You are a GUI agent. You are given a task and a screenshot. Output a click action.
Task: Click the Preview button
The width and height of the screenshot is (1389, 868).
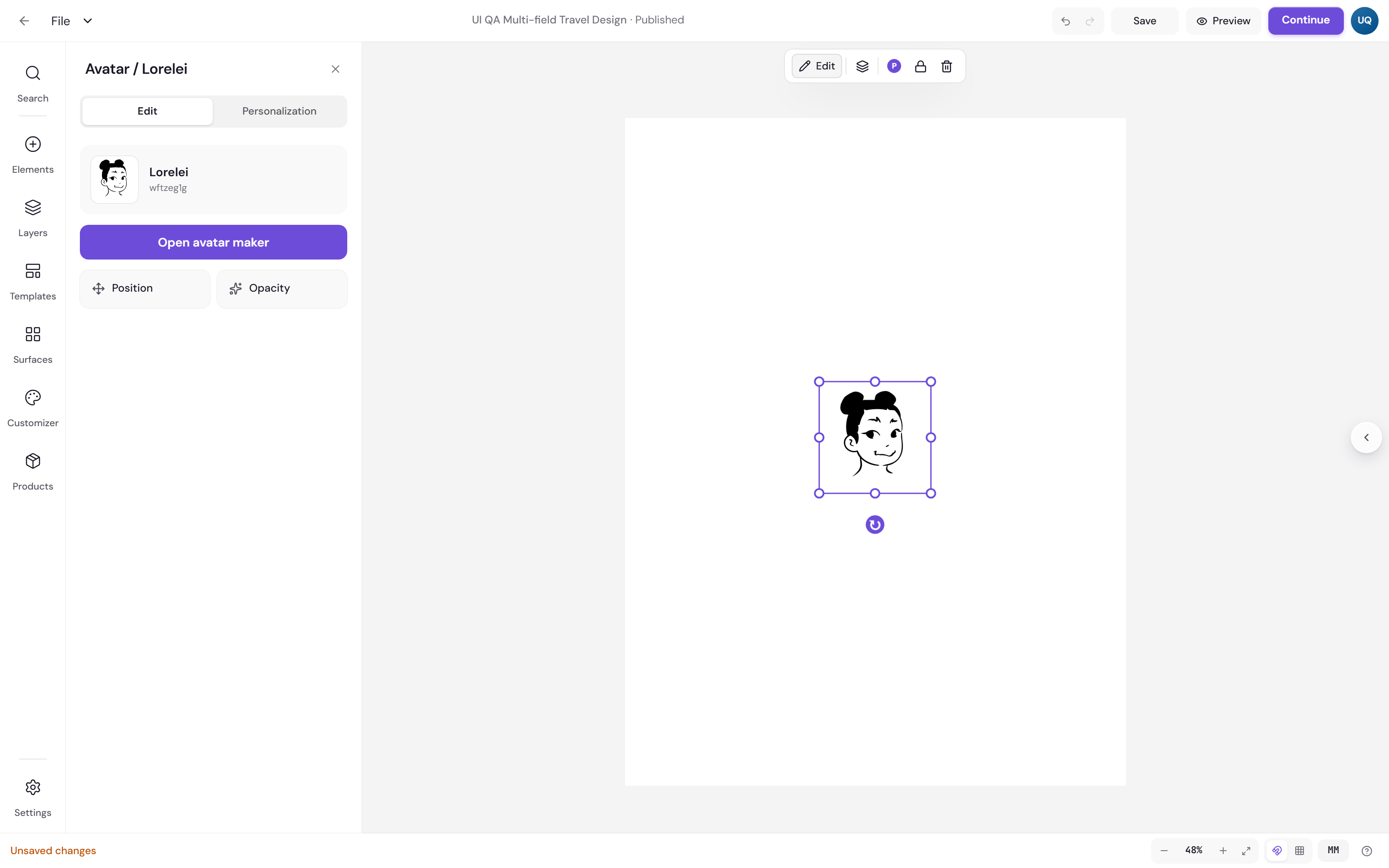[x=1223, y=21]
